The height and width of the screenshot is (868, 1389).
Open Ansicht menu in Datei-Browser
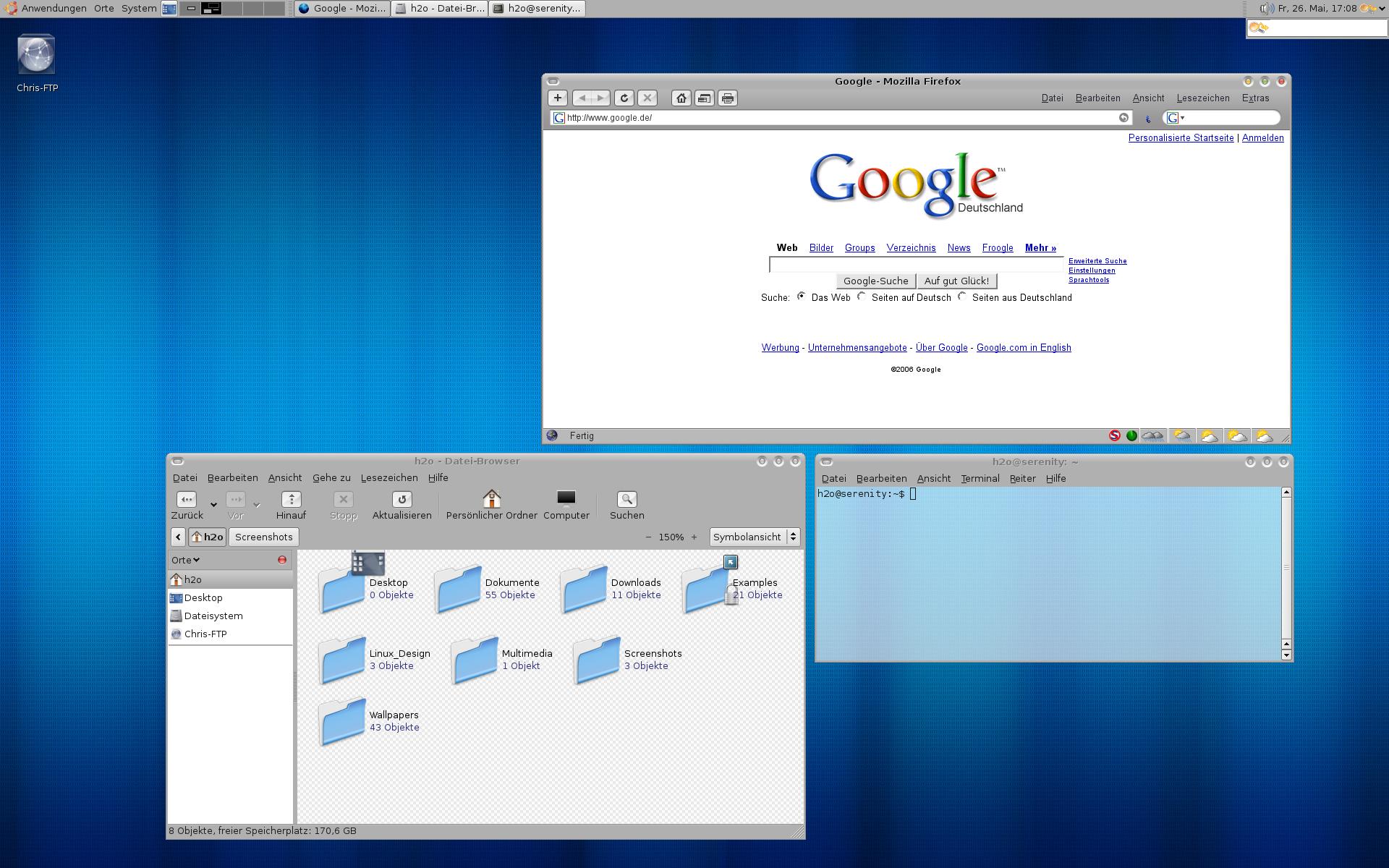tap(285, 478)
